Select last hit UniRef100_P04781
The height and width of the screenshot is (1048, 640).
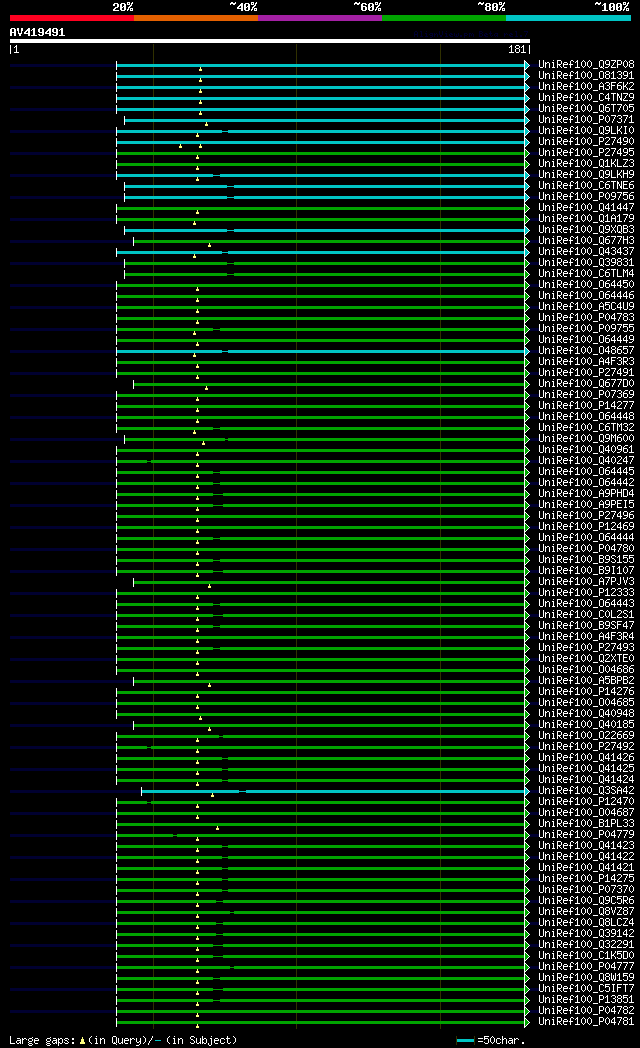coord(587,1022)
